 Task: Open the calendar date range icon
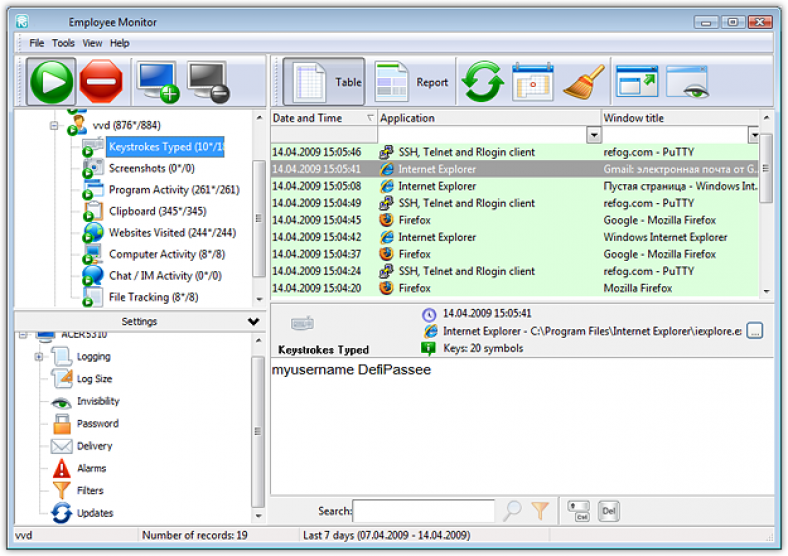(x=533, y=81)
